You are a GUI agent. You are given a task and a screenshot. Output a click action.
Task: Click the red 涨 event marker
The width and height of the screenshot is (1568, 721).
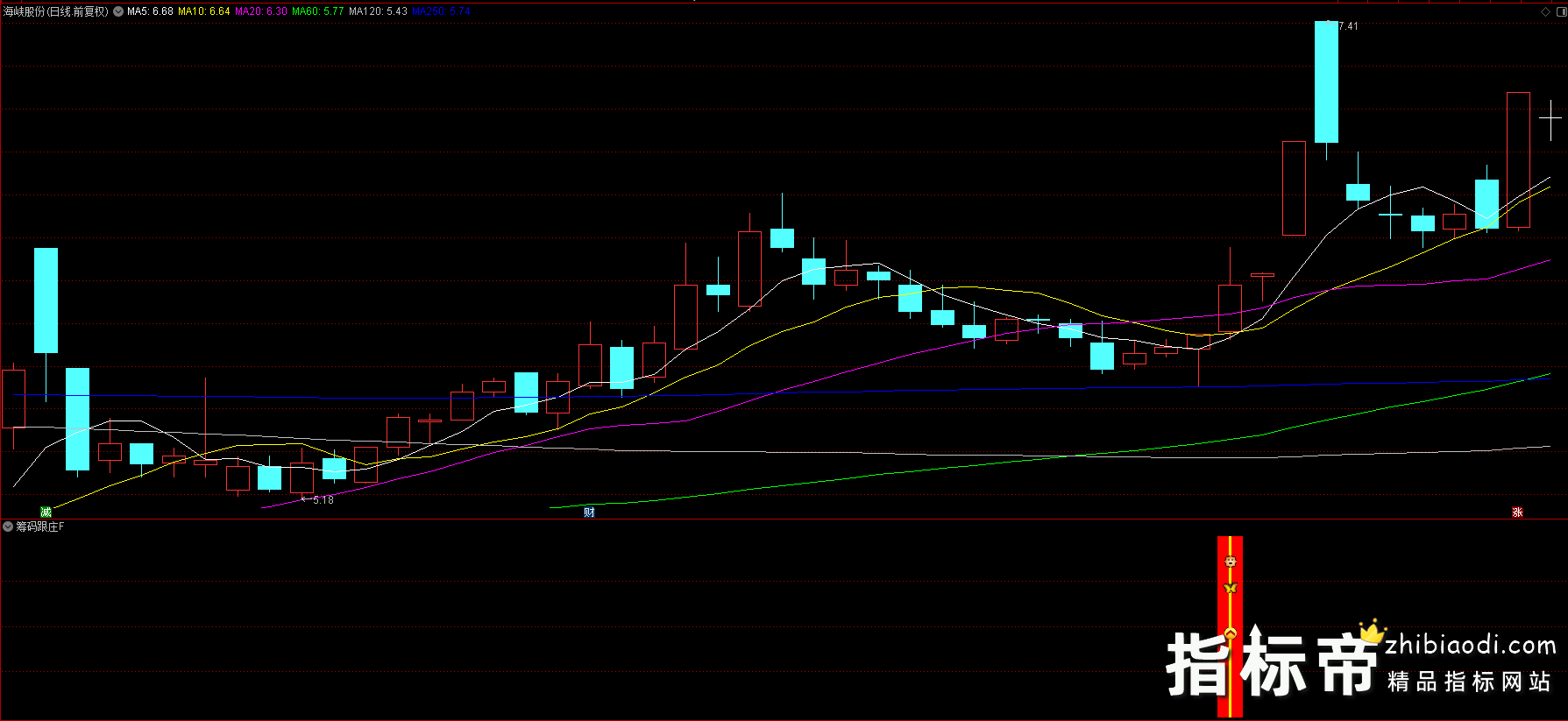pos(1517,512)
